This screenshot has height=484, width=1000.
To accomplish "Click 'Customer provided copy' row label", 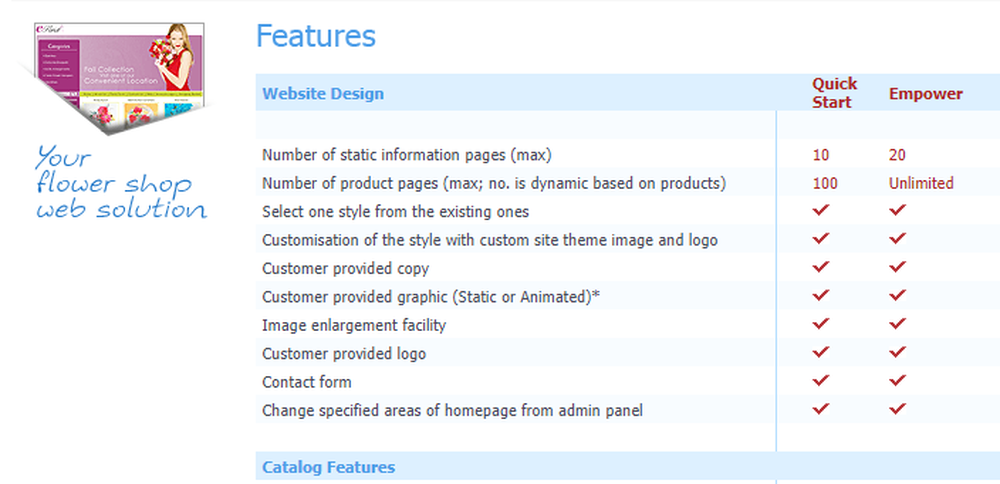I will 346,269.
